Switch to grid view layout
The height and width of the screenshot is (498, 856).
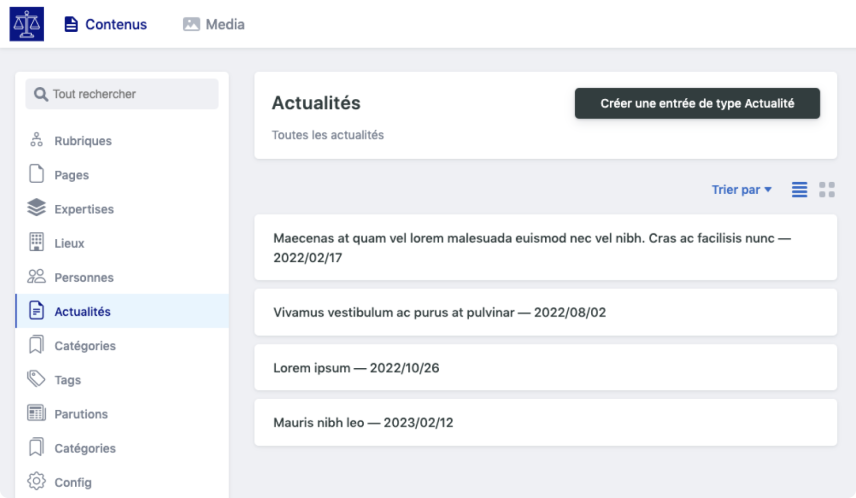pos(827,189)
